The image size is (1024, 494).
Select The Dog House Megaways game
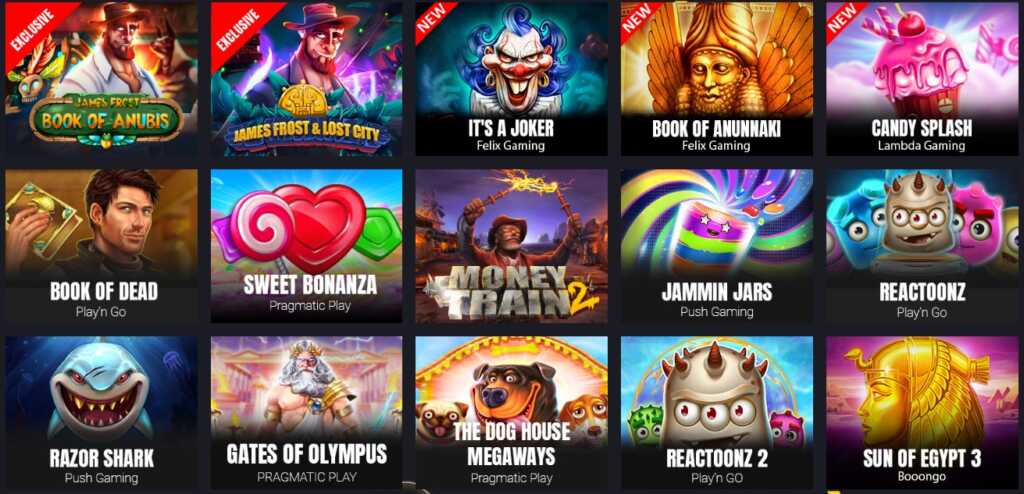(x=511, y=413)
